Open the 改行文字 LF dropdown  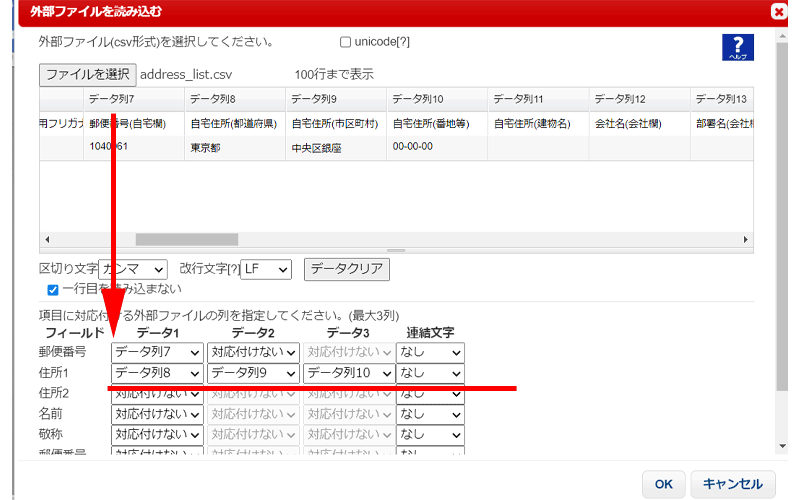click(266, 269)
